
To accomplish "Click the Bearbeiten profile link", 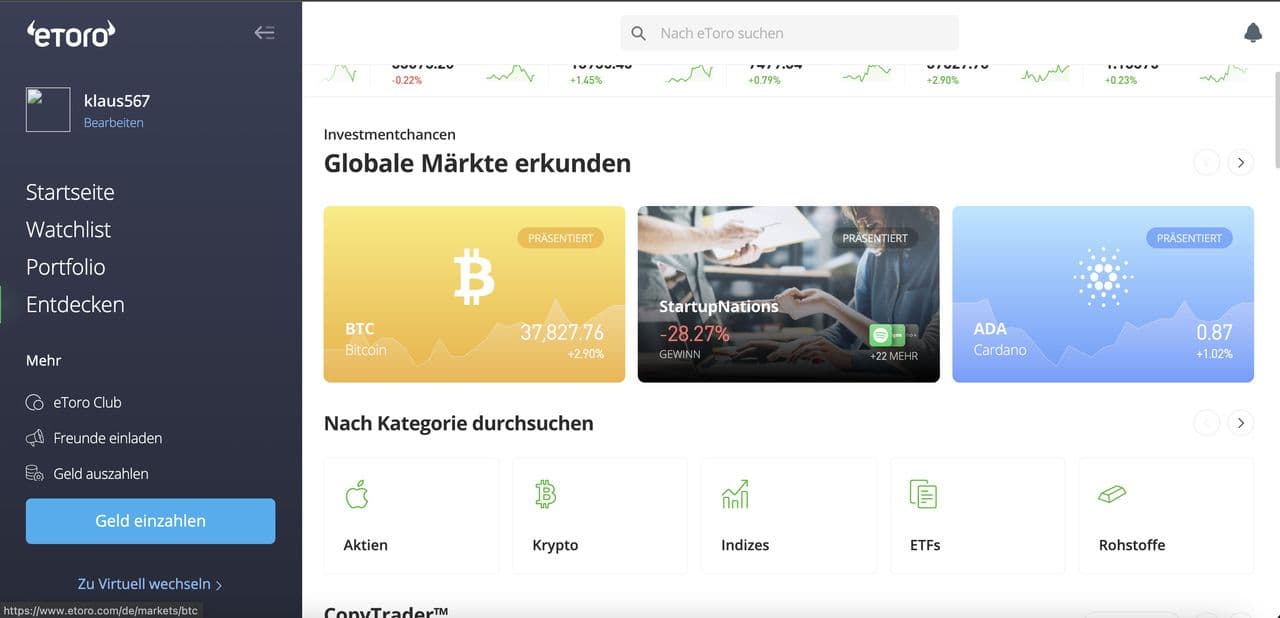I will pyautogui.click(x=113, y=123).
